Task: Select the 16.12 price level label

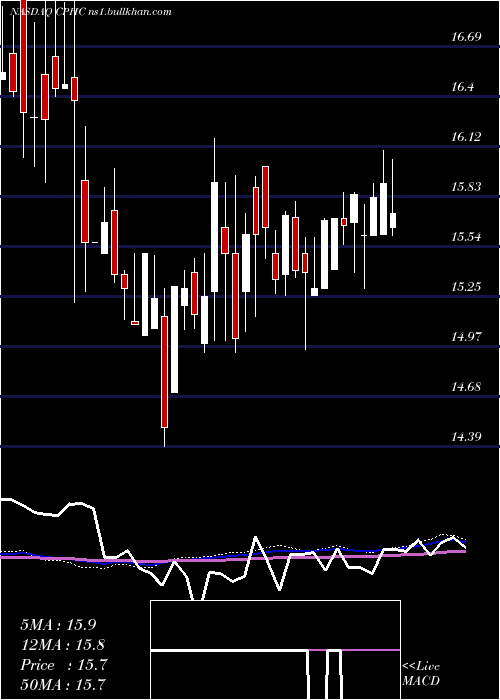Action: pyautogui.click(x=466, y=137)
